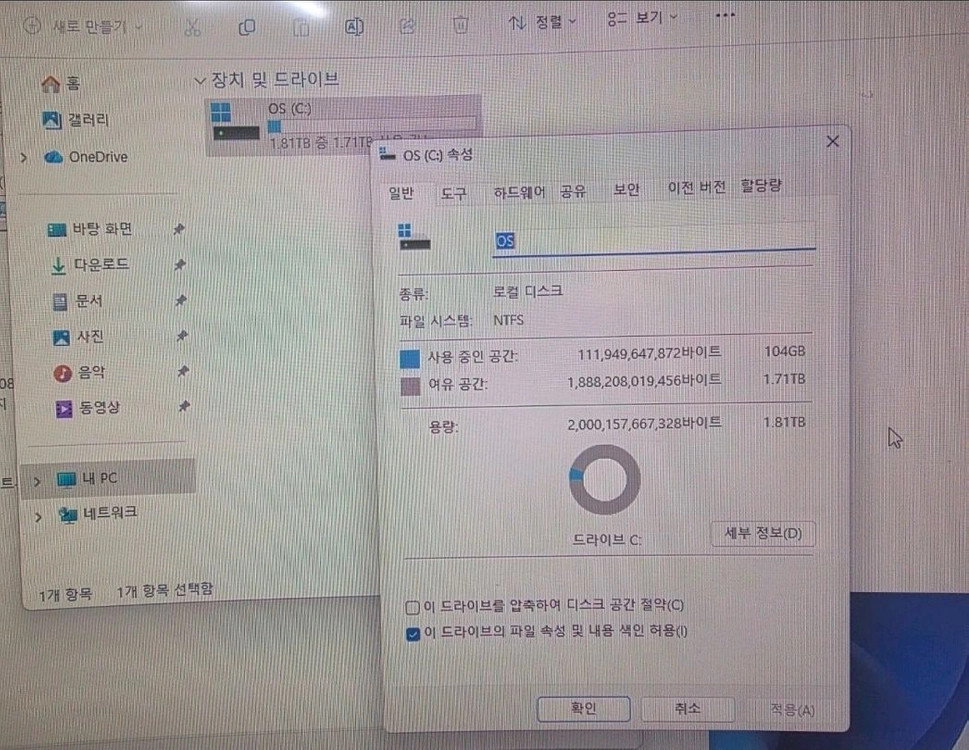
Task: Click the rename icon in Explorer toolbar
Action: click(x=354, y=27)
